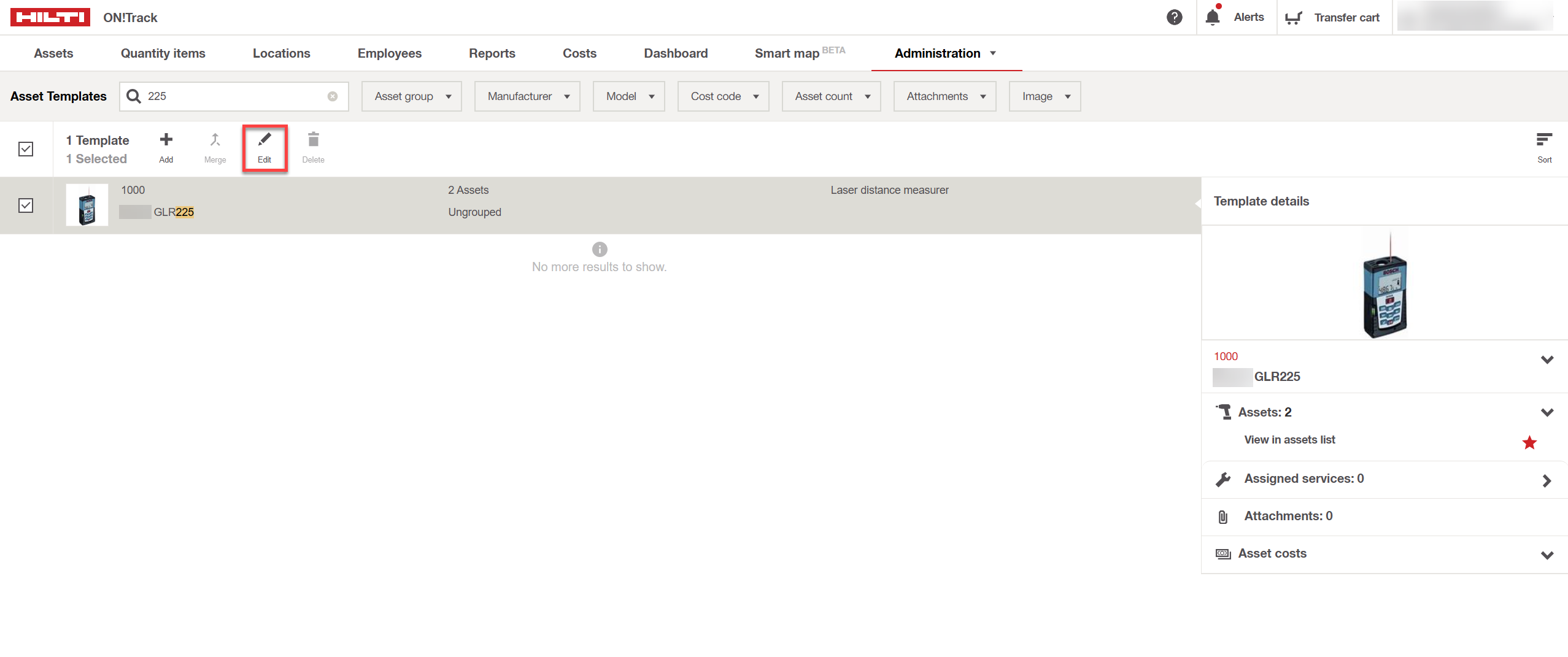1568x657 pixels.
Task: Edit the selected template
Action: pyautogui.click(x=265, y=148)
